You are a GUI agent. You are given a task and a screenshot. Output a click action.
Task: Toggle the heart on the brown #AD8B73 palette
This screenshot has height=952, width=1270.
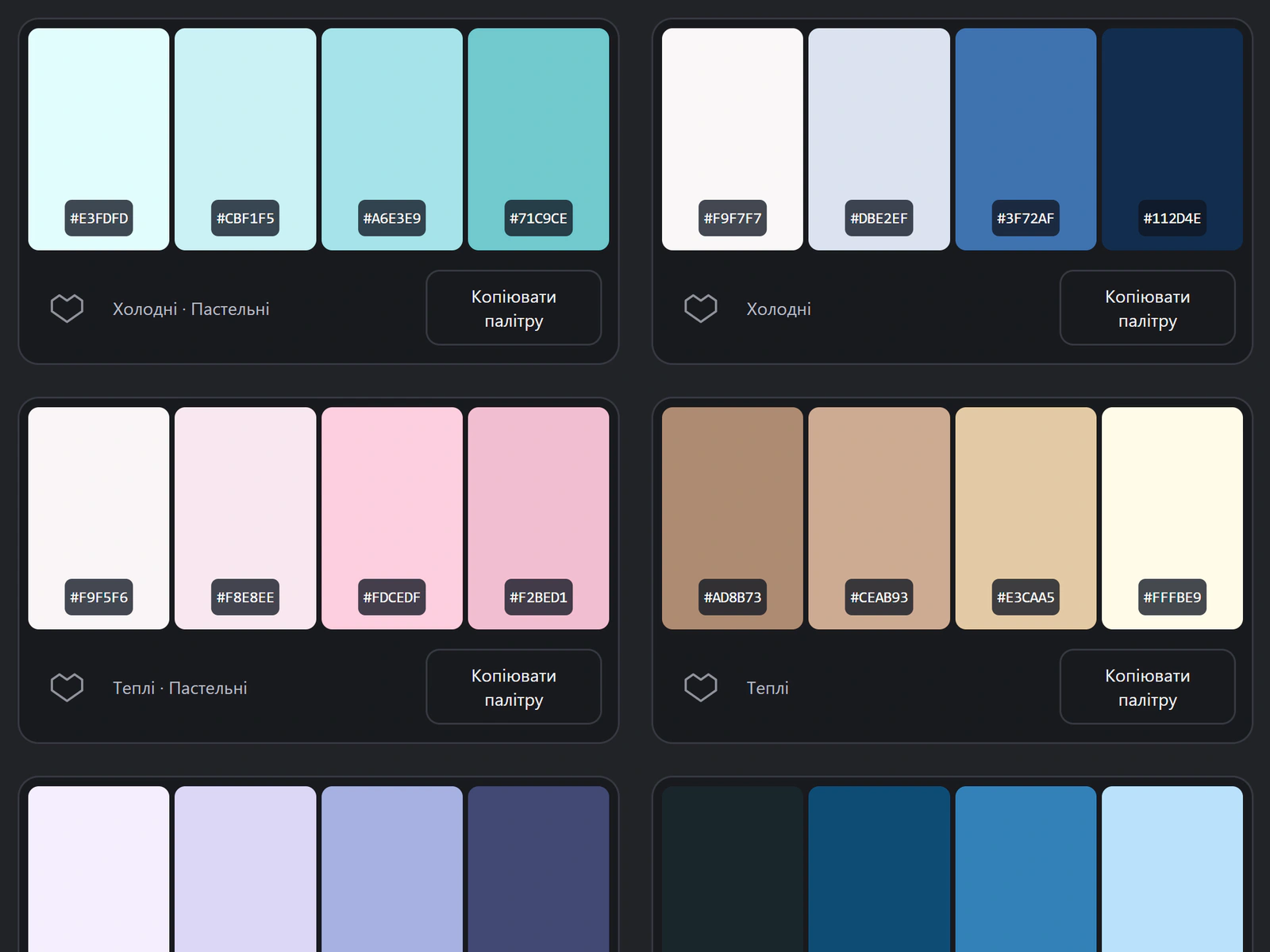click(x=701, y=688)
